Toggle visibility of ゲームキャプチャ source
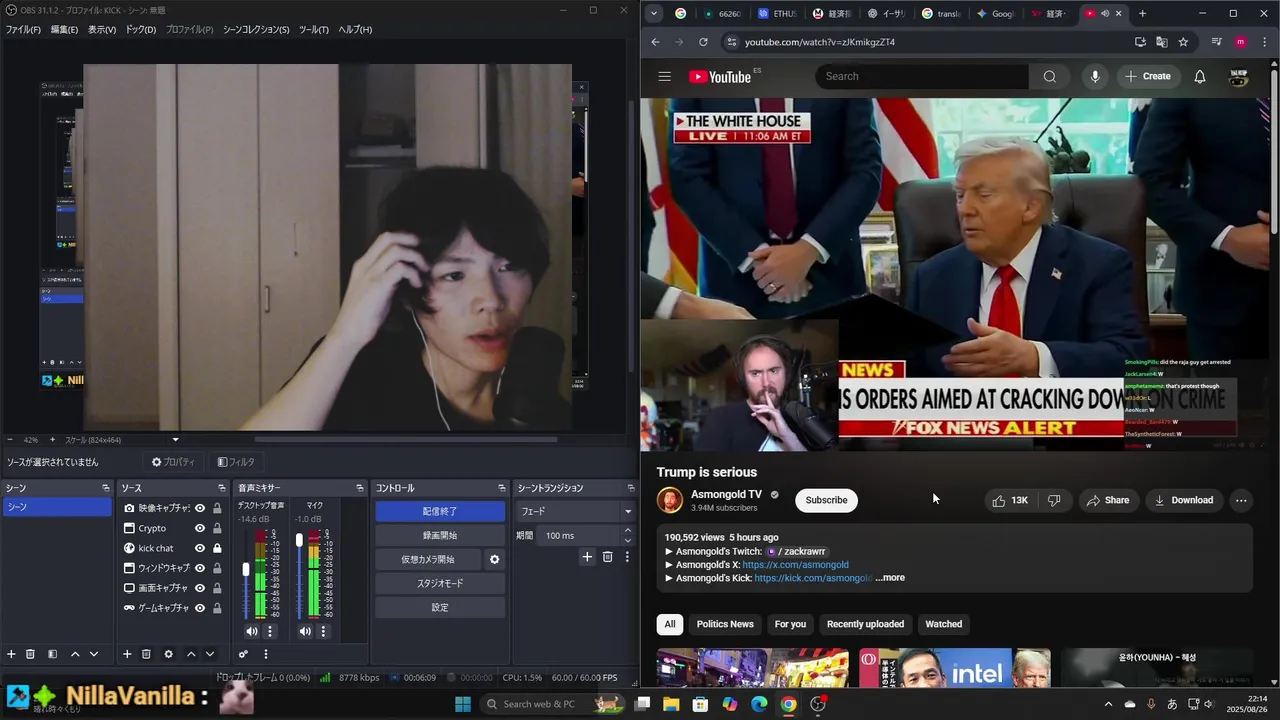1280x720 pixels. pos(200,608)
